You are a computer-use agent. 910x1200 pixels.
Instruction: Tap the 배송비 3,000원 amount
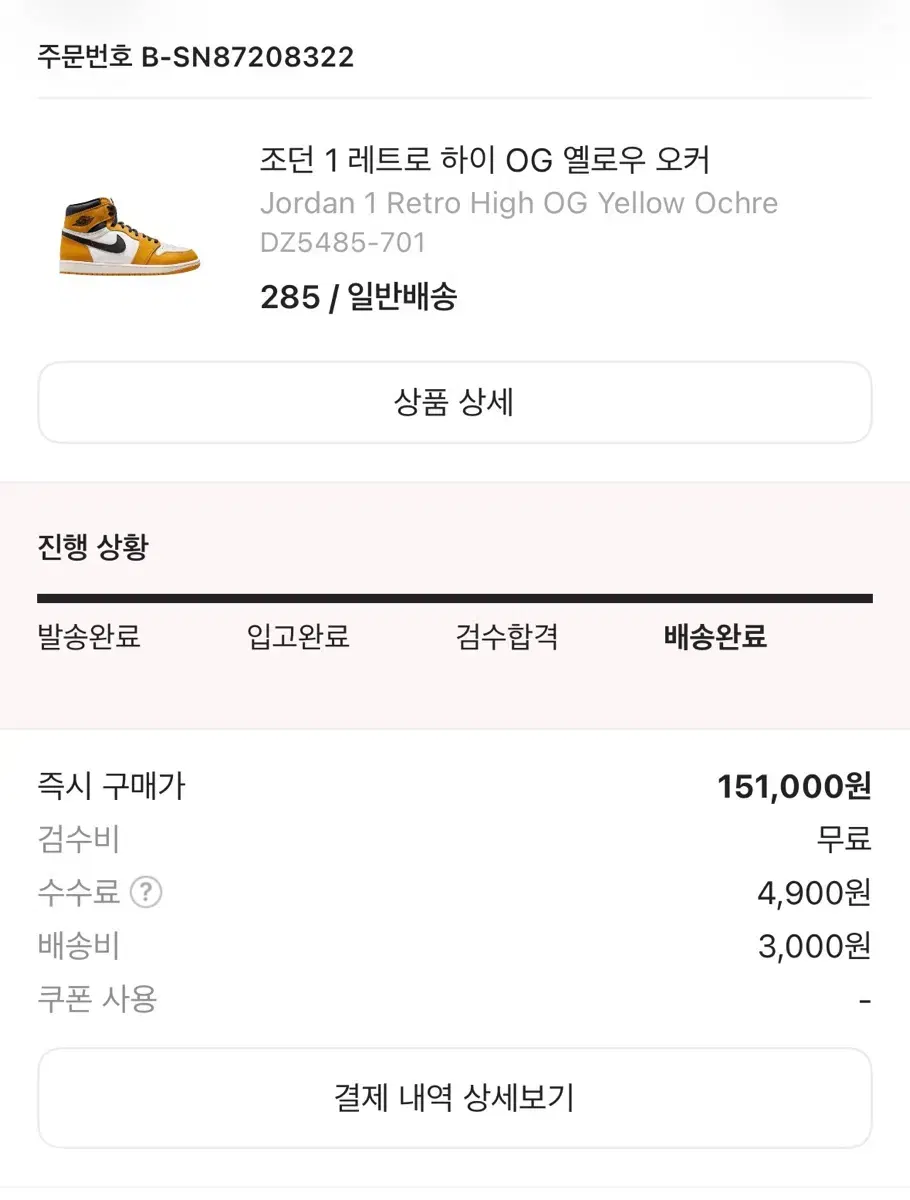pyautogui.click(x=814, y=945)
